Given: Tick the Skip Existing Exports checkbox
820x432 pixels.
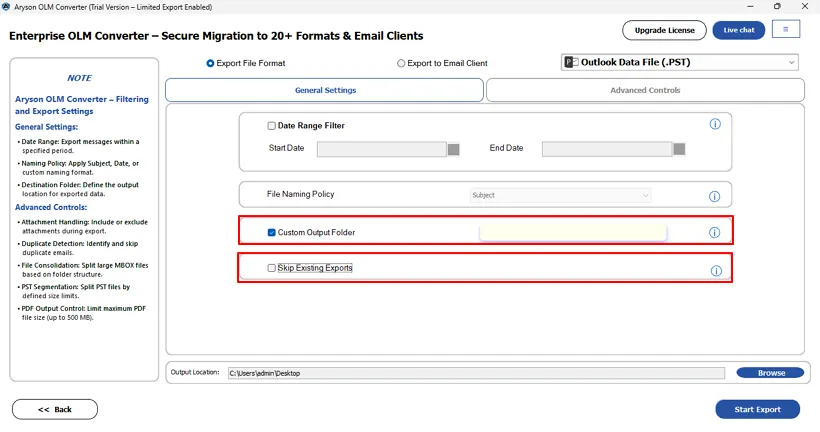Looking at the screenshot, I should point(272,268).
